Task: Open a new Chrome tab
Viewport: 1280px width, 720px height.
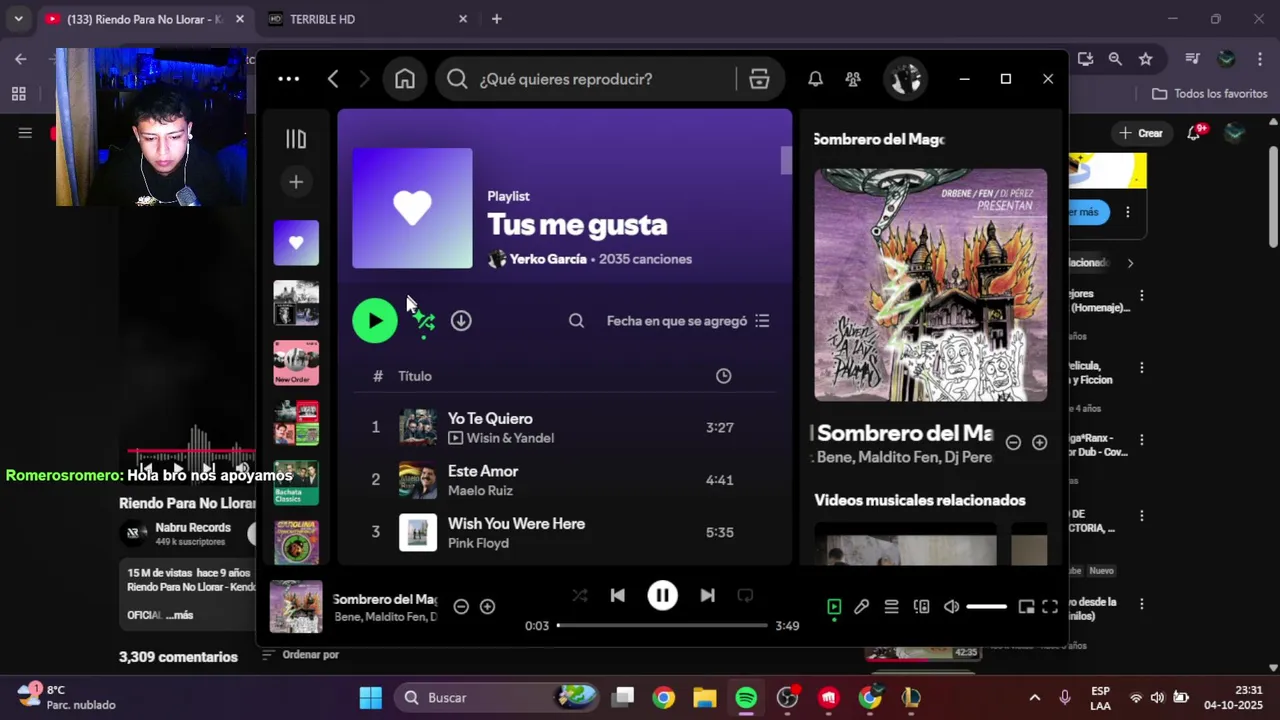Action: click(x=497, y=19)
